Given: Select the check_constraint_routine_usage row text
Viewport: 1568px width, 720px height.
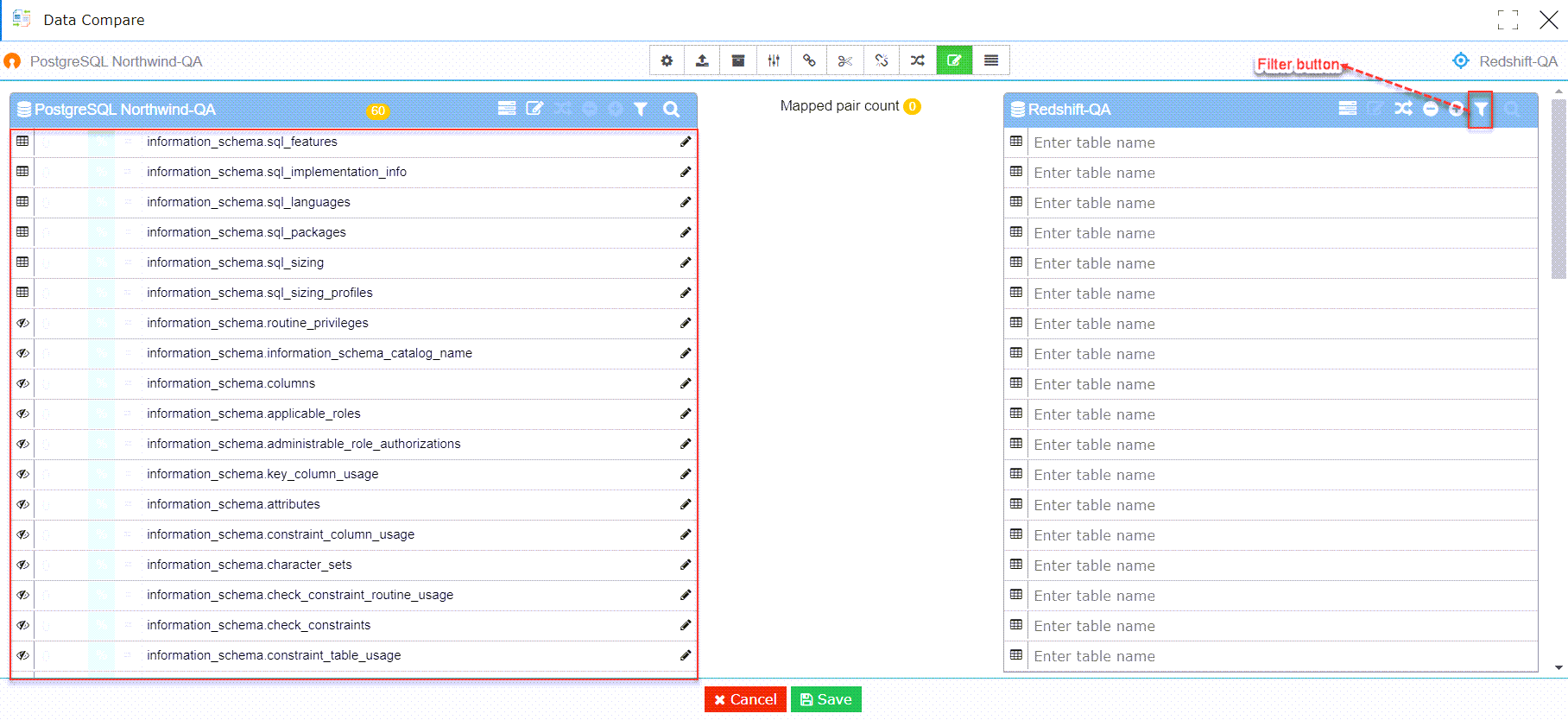Looking at the screenshot, I should [x=300, y=595].
